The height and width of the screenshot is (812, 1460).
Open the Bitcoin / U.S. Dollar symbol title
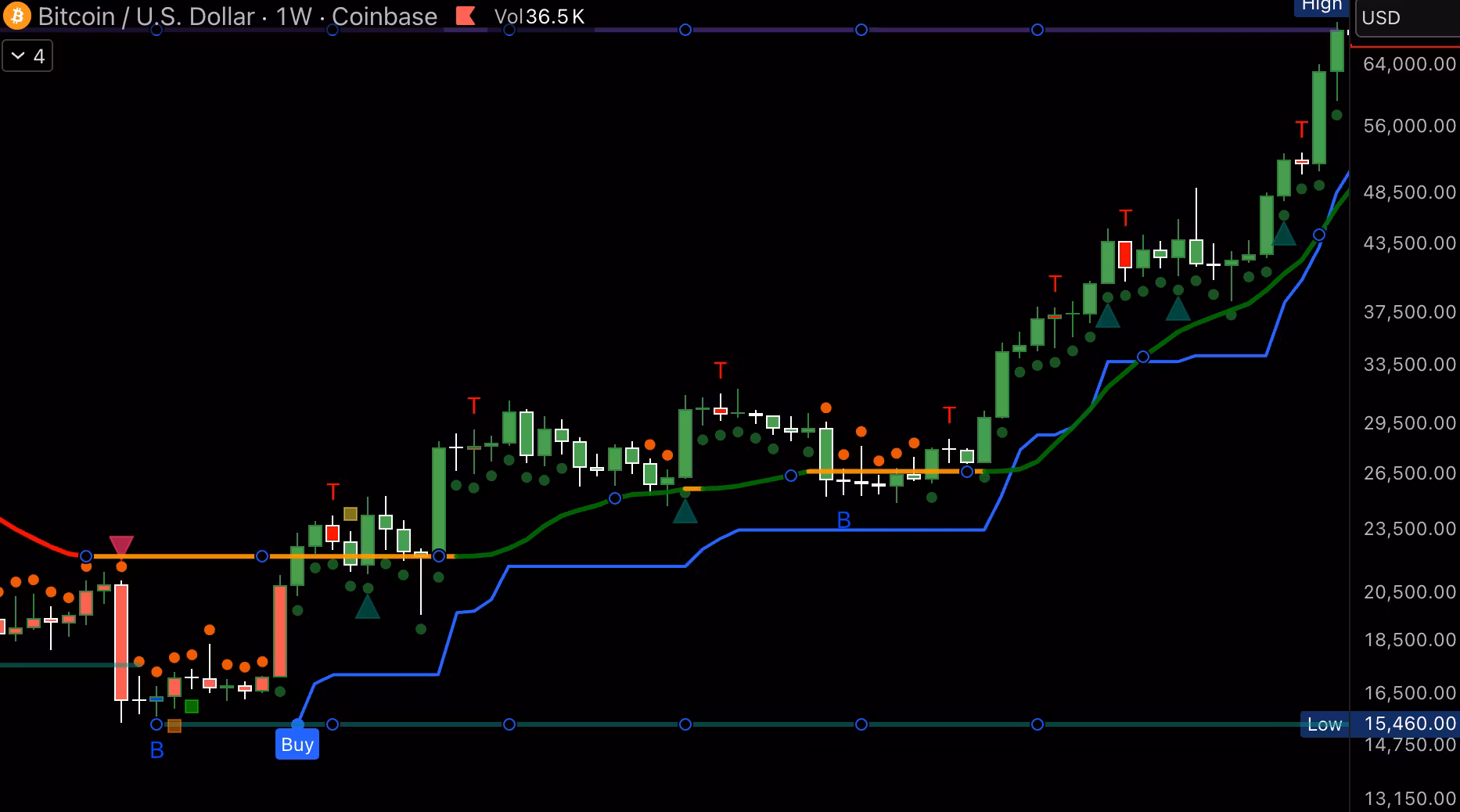click(x=146, y=16)
